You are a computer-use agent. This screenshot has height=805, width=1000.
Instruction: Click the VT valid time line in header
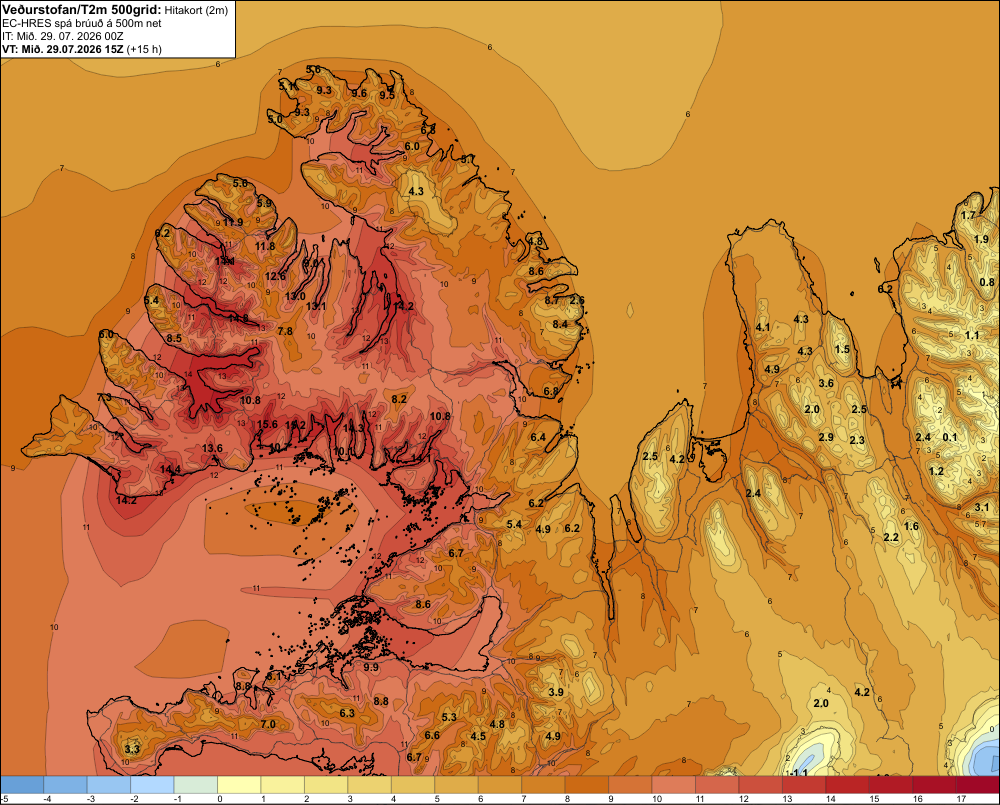(82, 49)
